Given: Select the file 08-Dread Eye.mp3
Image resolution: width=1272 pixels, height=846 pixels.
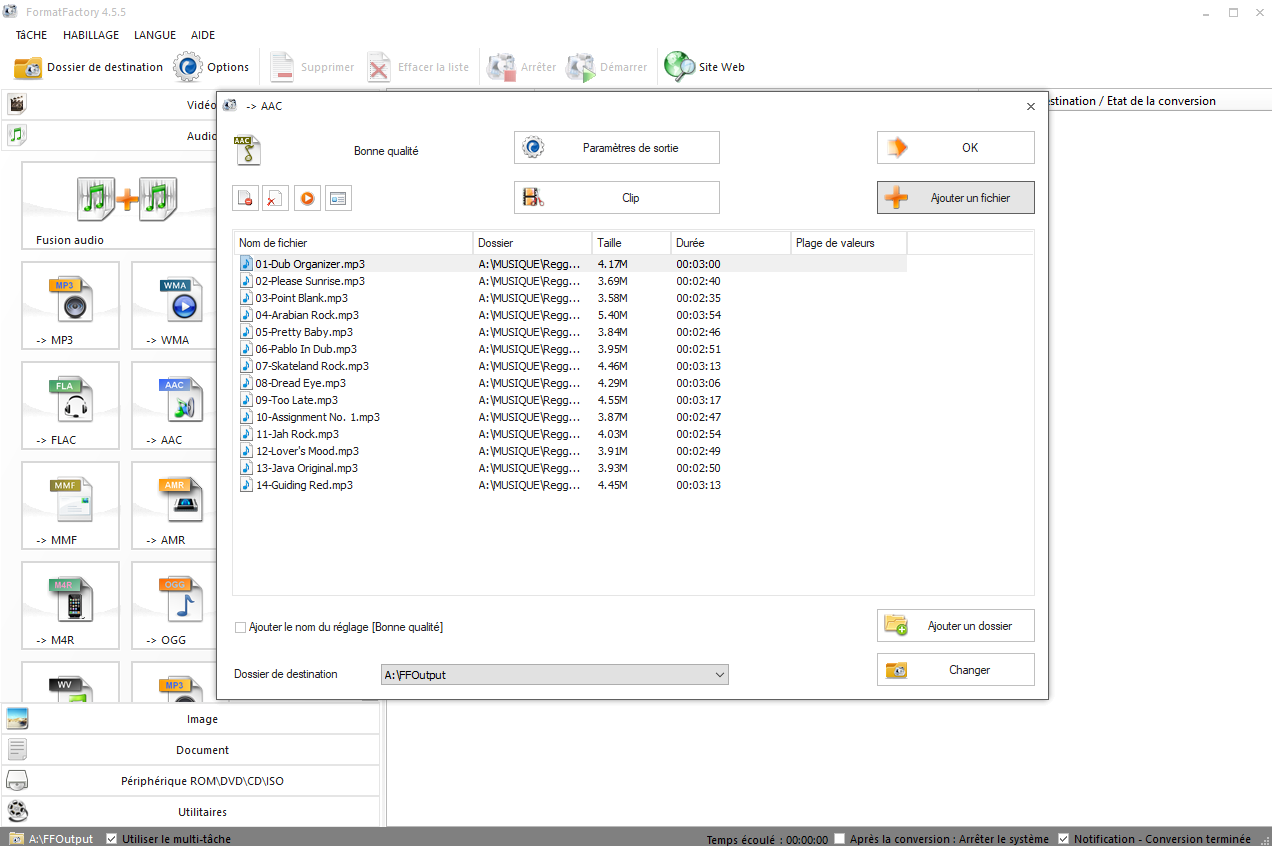Looking at the screenshot, I should [x=571, y=383].
